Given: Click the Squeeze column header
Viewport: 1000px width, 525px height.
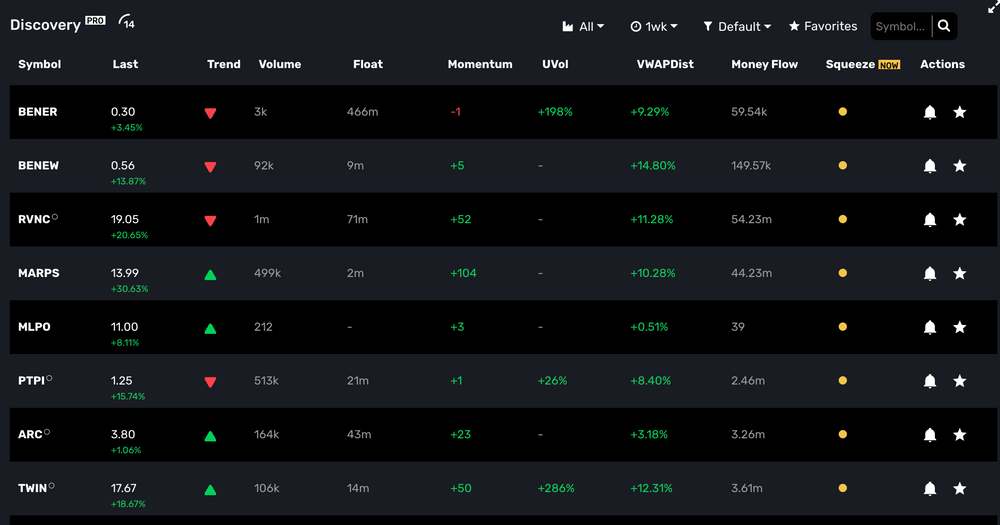Looking at the screenshot, I should click(x=850, y=64).
